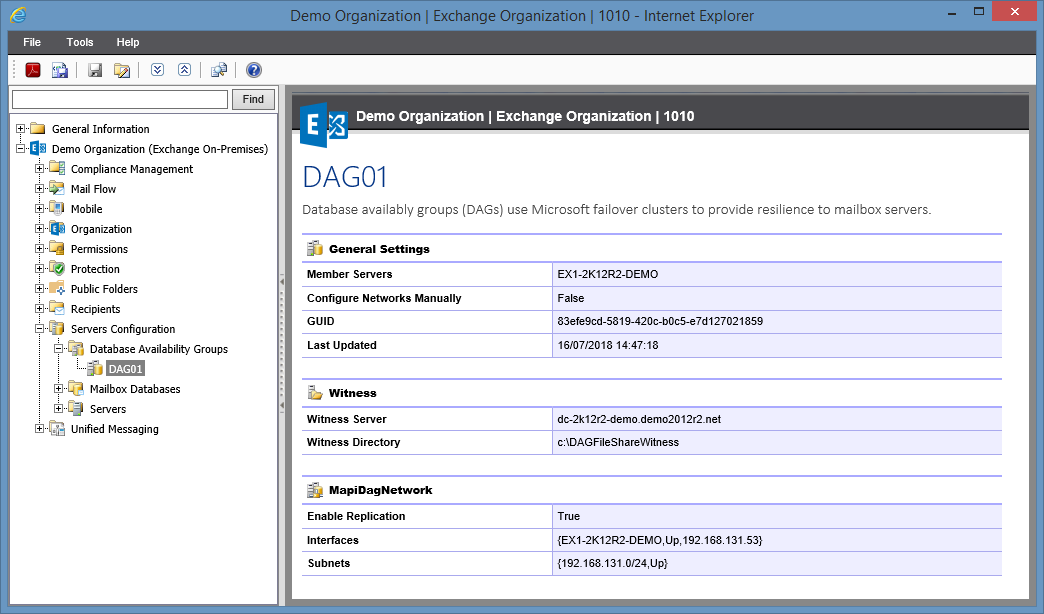Click the Configure Networks Manually label
This screenshot has width=1044, height=614.
[384, 298]
